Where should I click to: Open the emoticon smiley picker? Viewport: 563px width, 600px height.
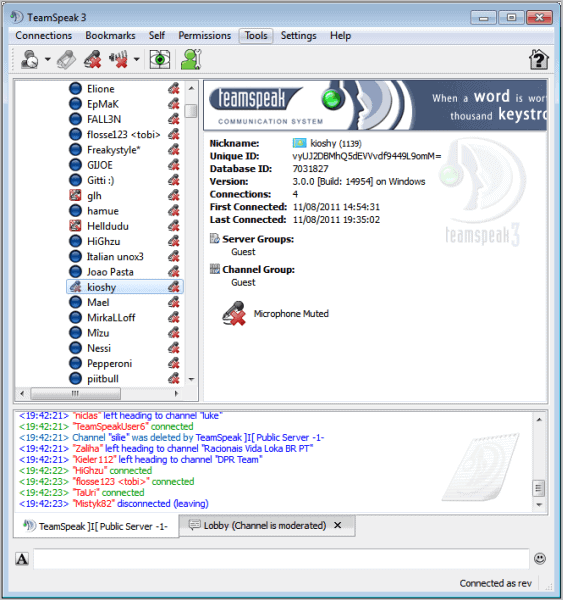[x=540, y=559]
